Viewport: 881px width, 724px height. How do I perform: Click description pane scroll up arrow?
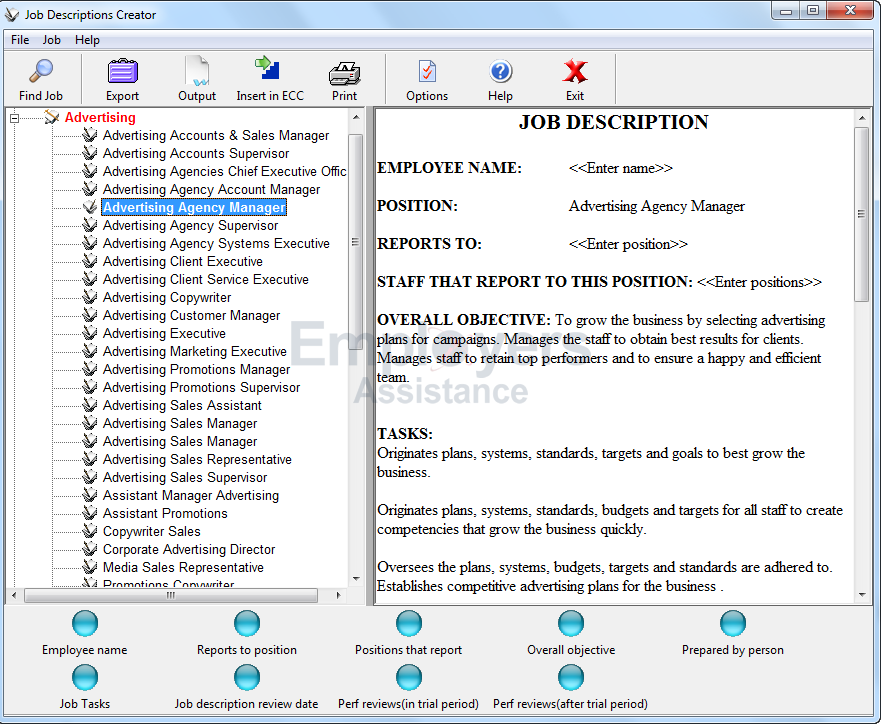point(861,117)
